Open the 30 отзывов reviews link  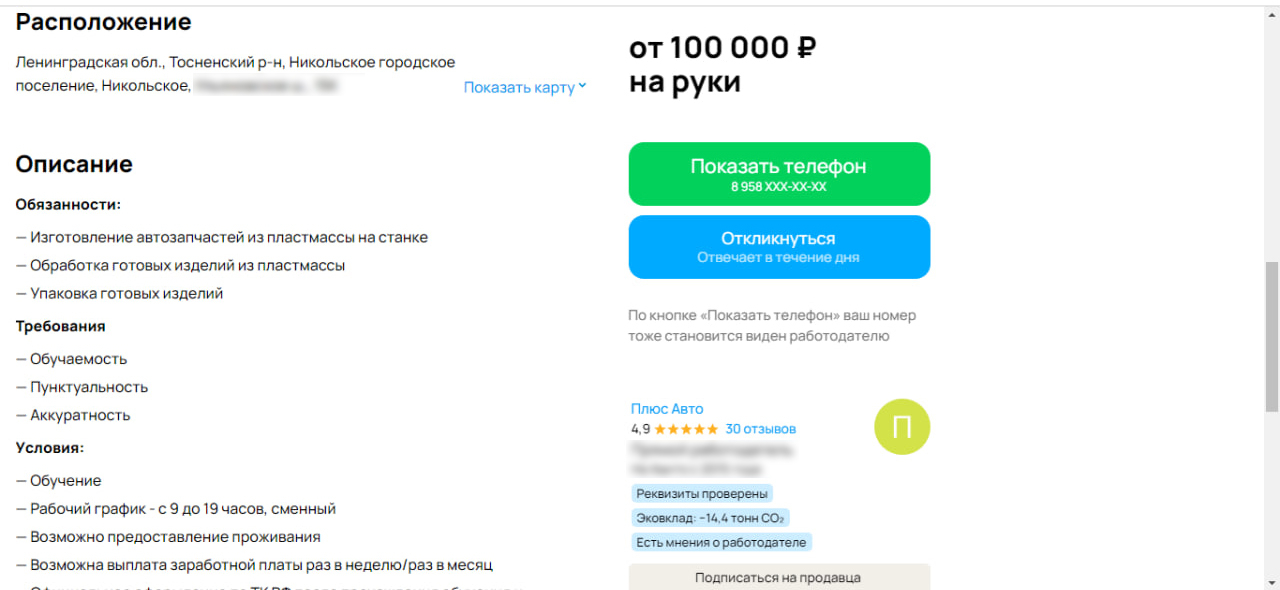761,429
